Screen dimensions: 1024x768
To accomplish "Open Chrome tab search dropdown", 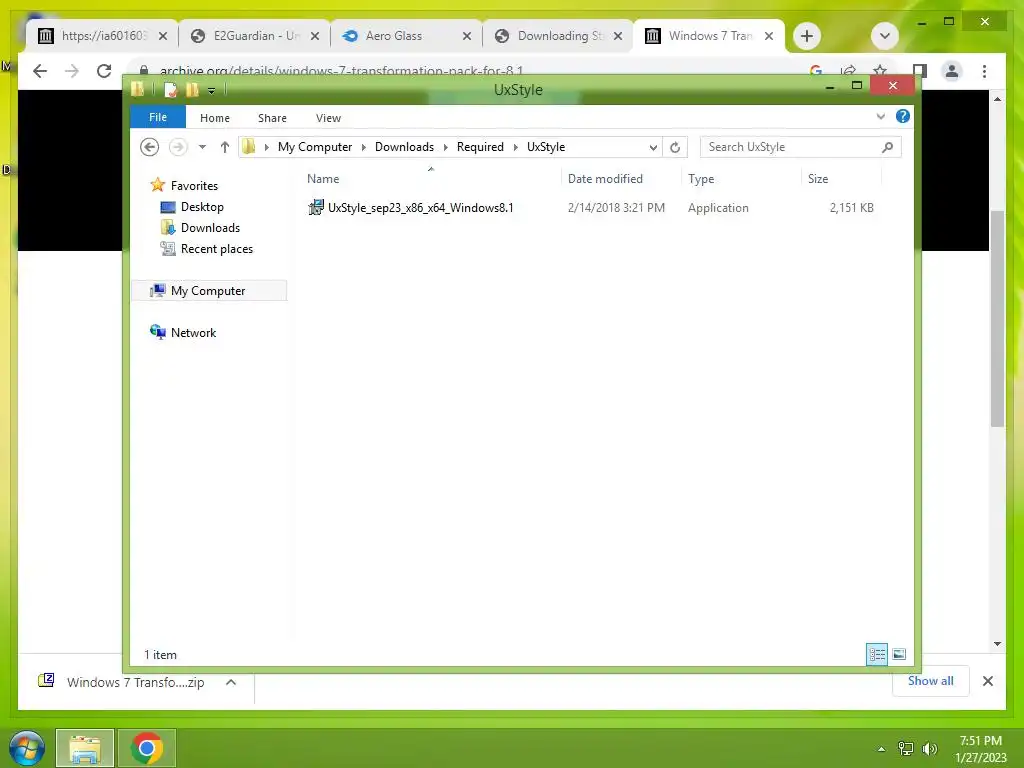I will [x=884, y=36].
